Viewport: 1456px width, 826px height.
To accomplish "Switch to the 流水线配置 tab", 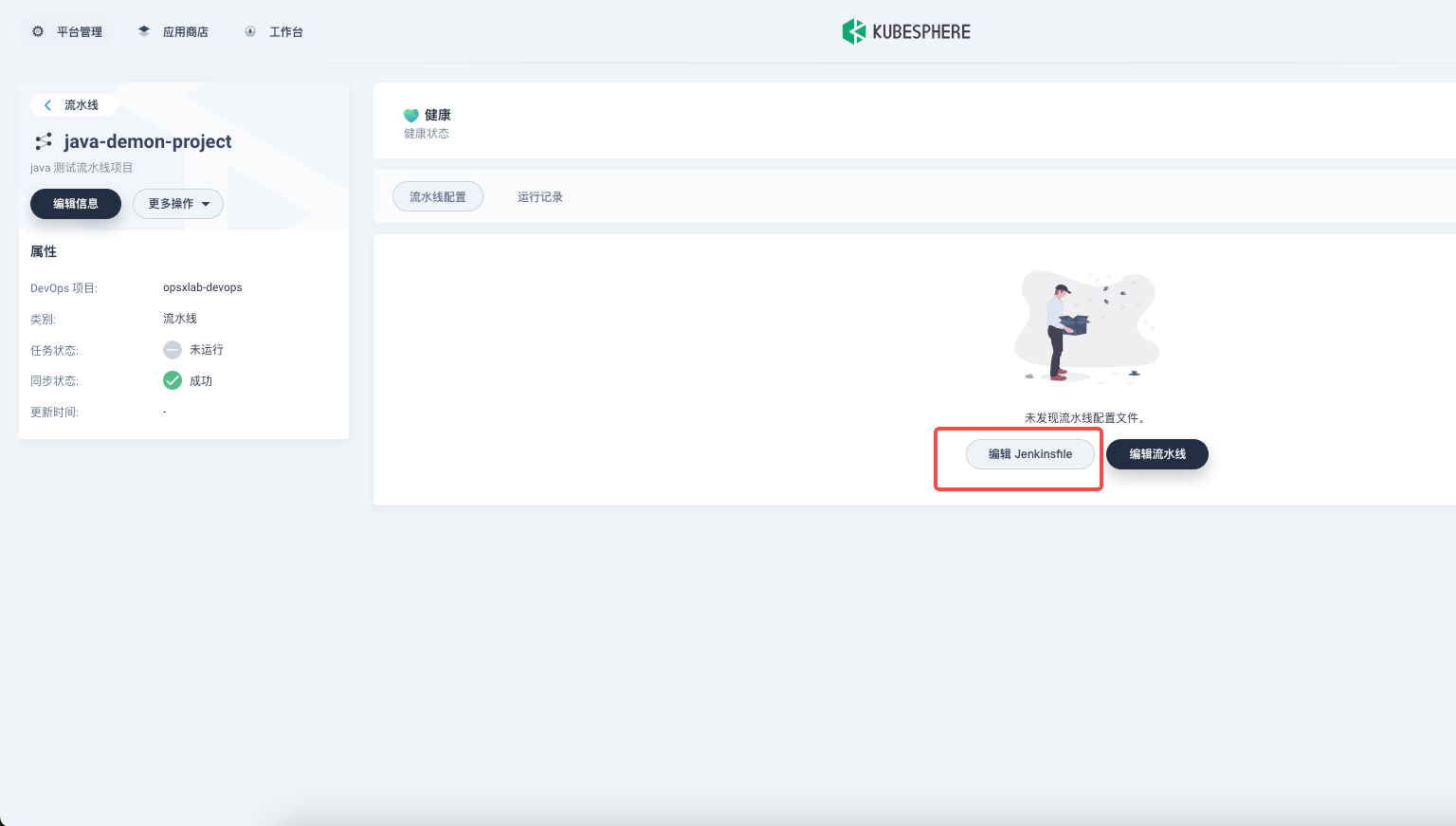I will 438,196.
